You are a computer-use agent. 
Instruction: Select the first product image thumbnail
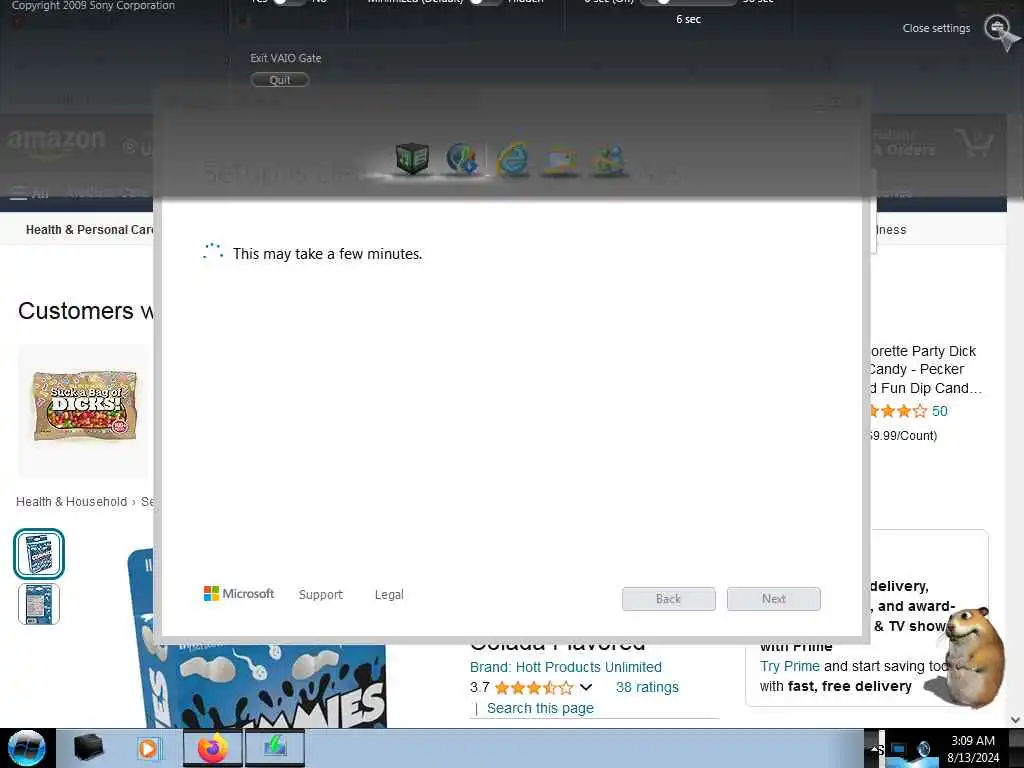[39, 554]
